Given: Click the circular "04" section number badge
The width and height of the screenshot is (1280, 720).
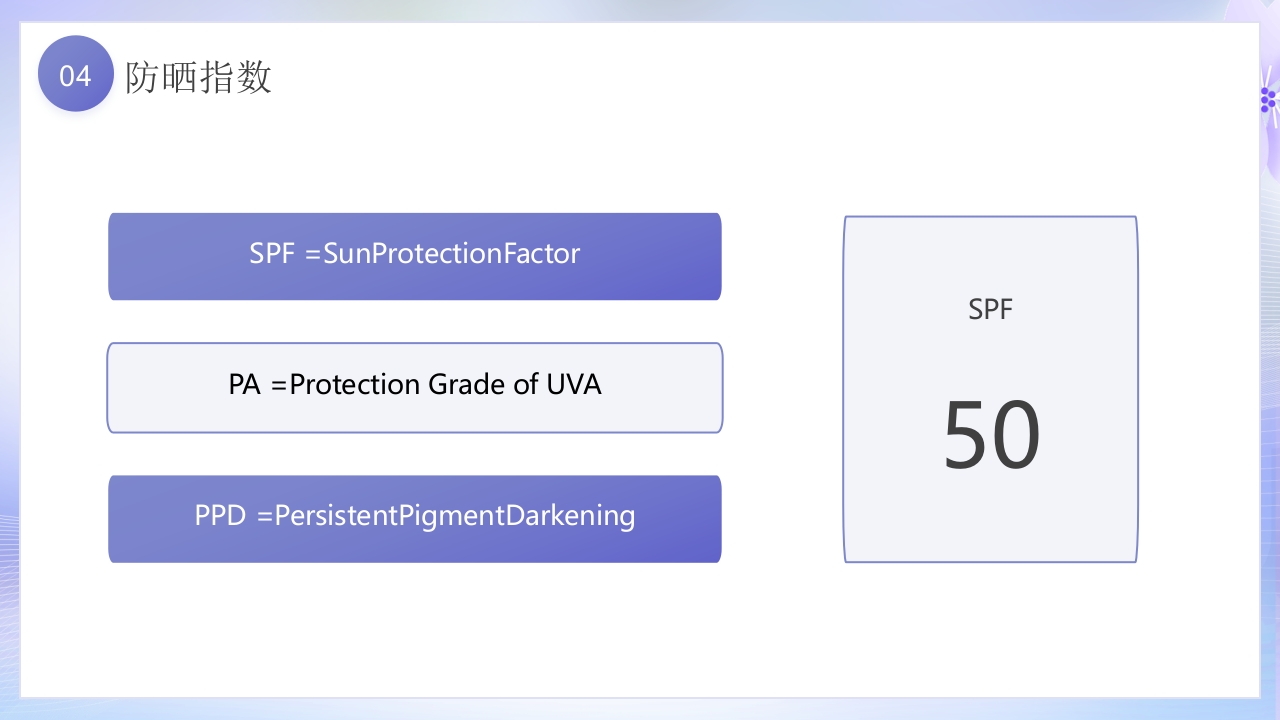Looking at the screenshot, I should (75, 74).
